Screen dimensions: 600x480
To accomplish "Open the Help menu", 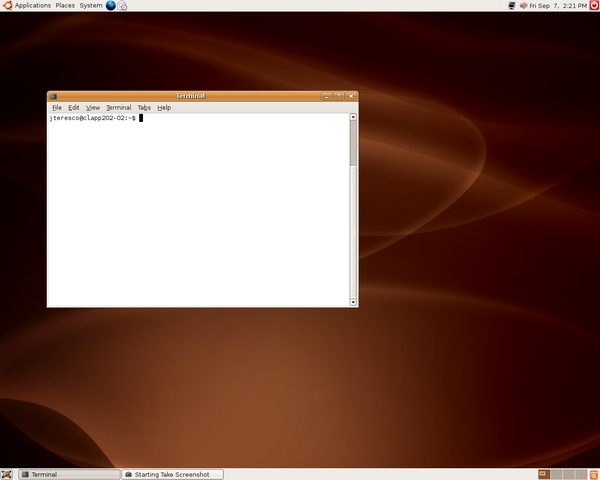I will pyautogui.click(x=164, y=108).
